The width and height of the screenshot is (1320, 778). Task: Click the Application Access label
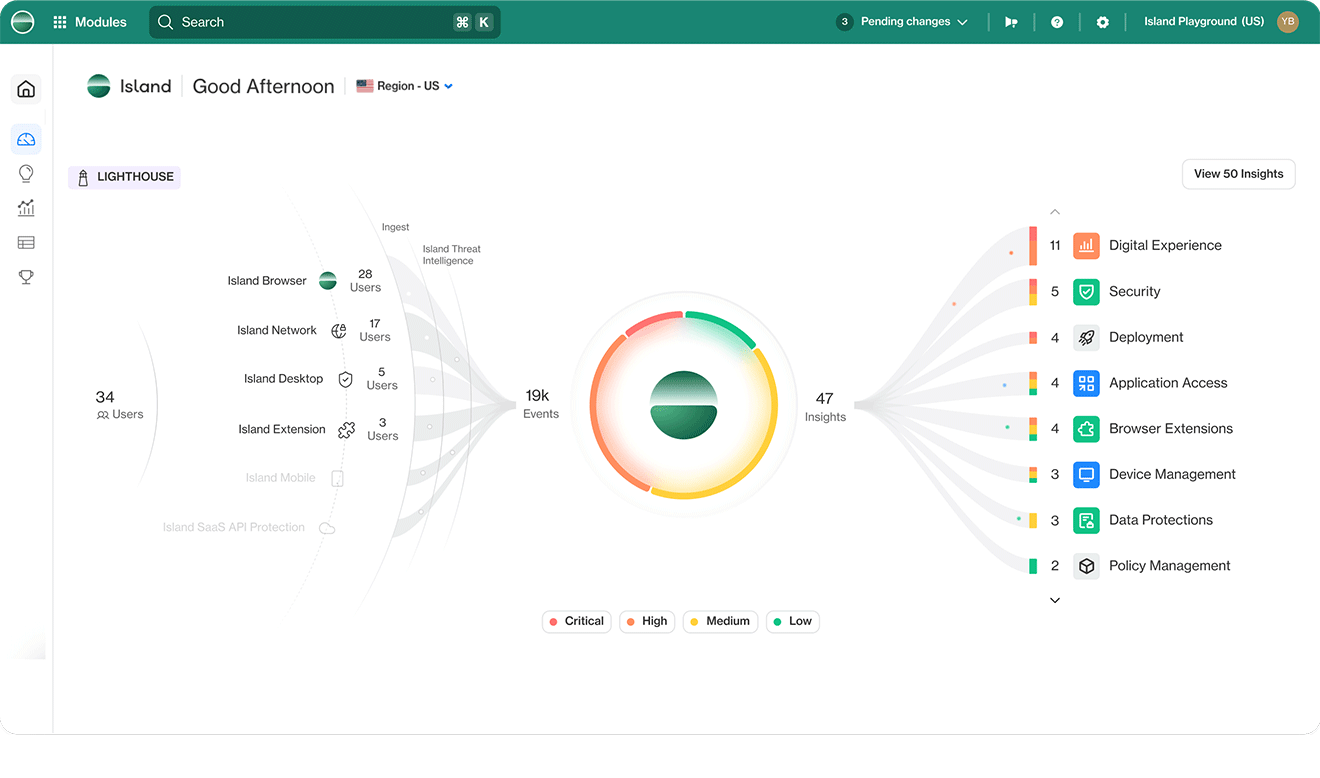click(x=1168, y=383)
